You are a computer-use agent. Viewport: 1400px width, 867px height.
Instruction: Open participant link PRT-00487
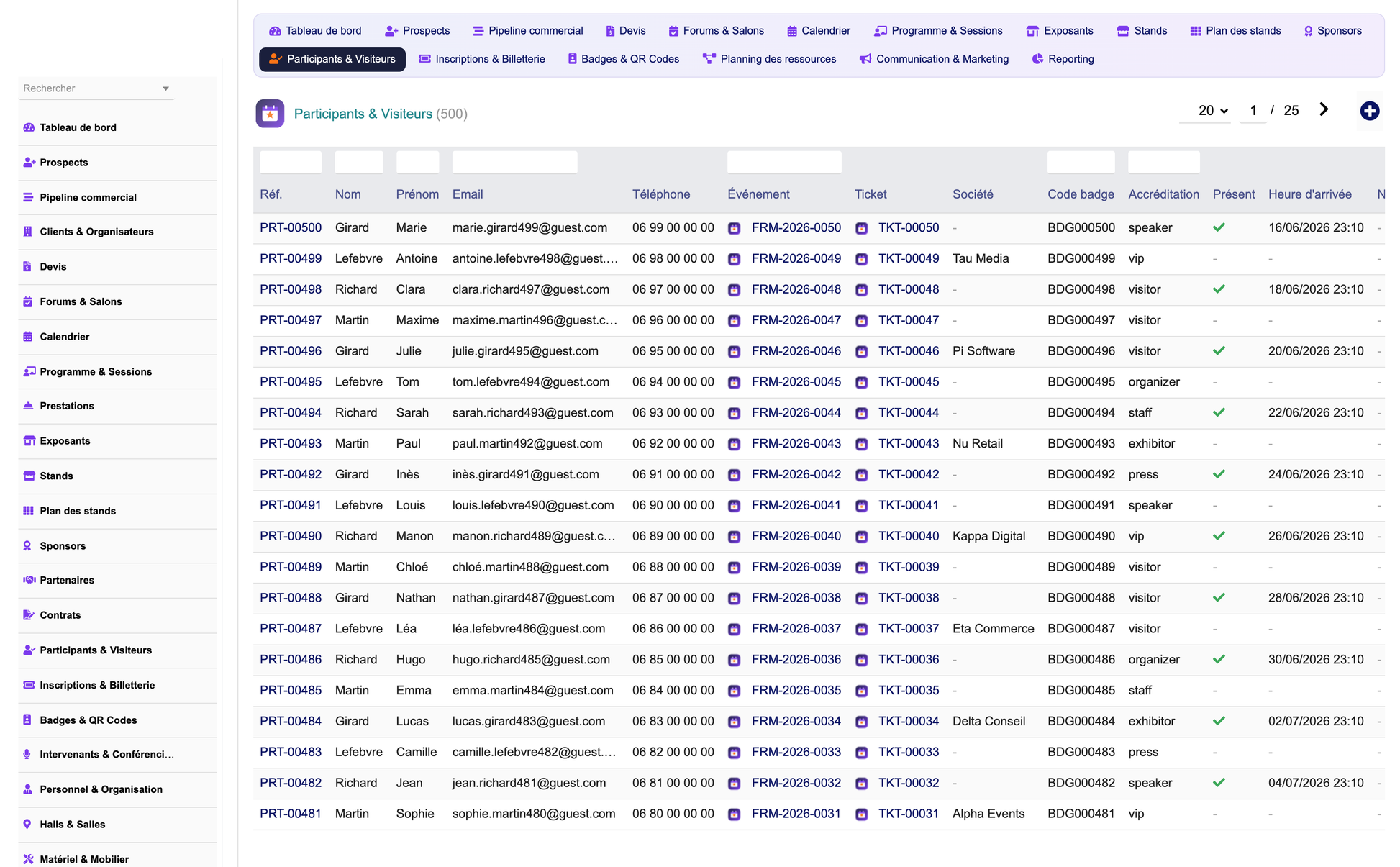(291, 629)
